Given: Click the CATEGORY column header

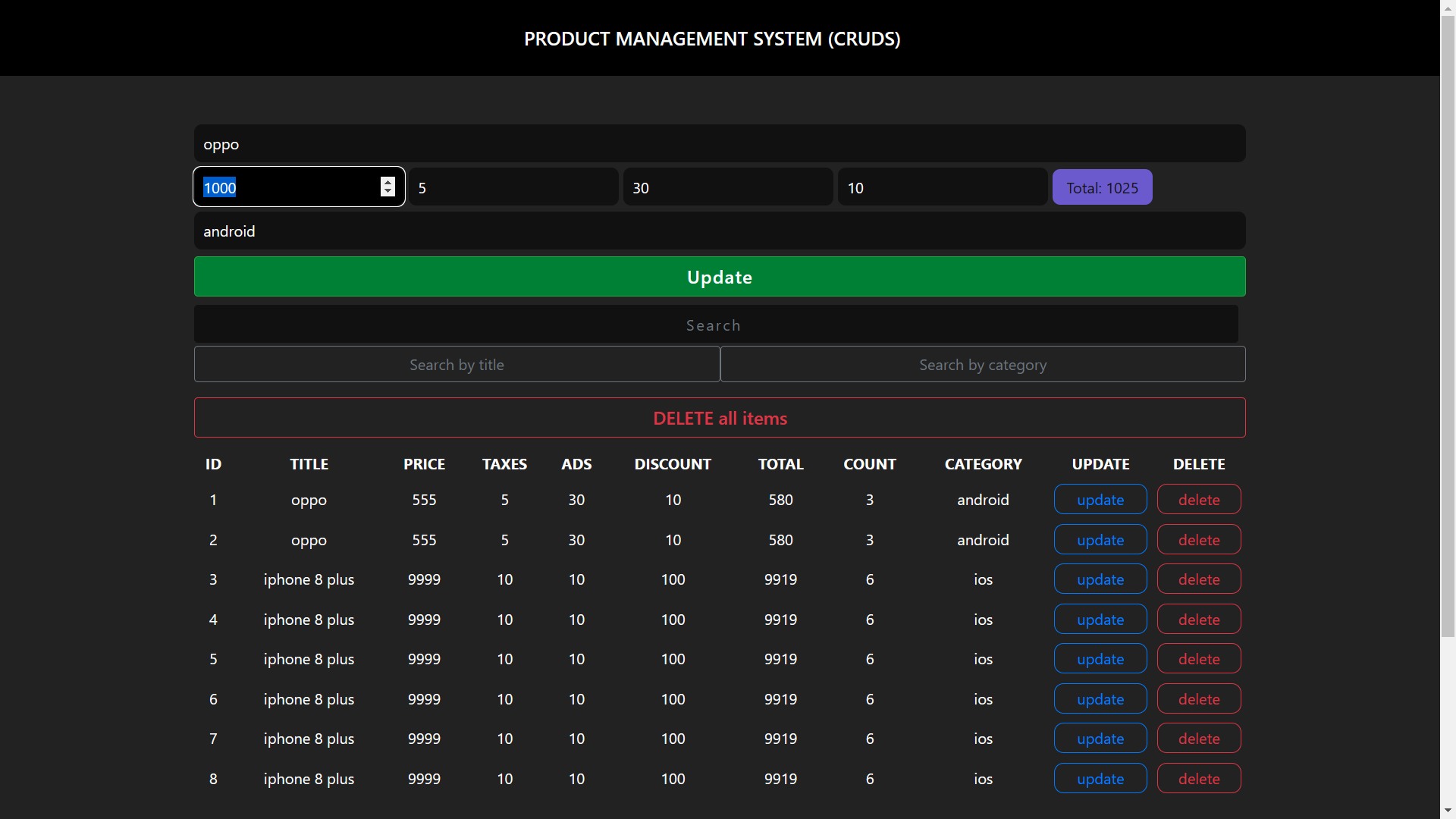Looking at the screenshot, I should (983, 464).
